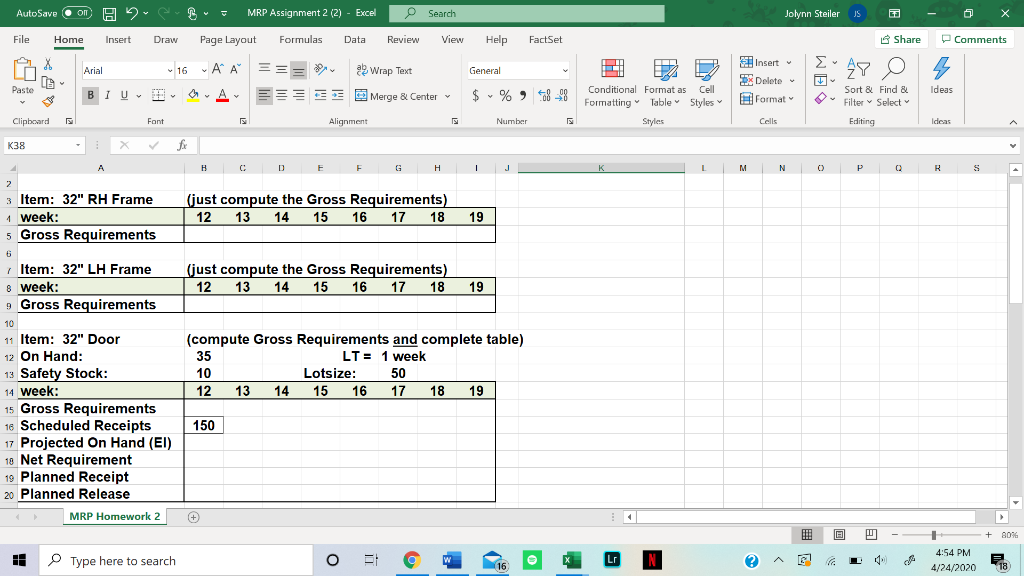The height and width of the screenshot is (576, 1024).
Task: Open Format as Table gallery
Action: coord(665,83)
